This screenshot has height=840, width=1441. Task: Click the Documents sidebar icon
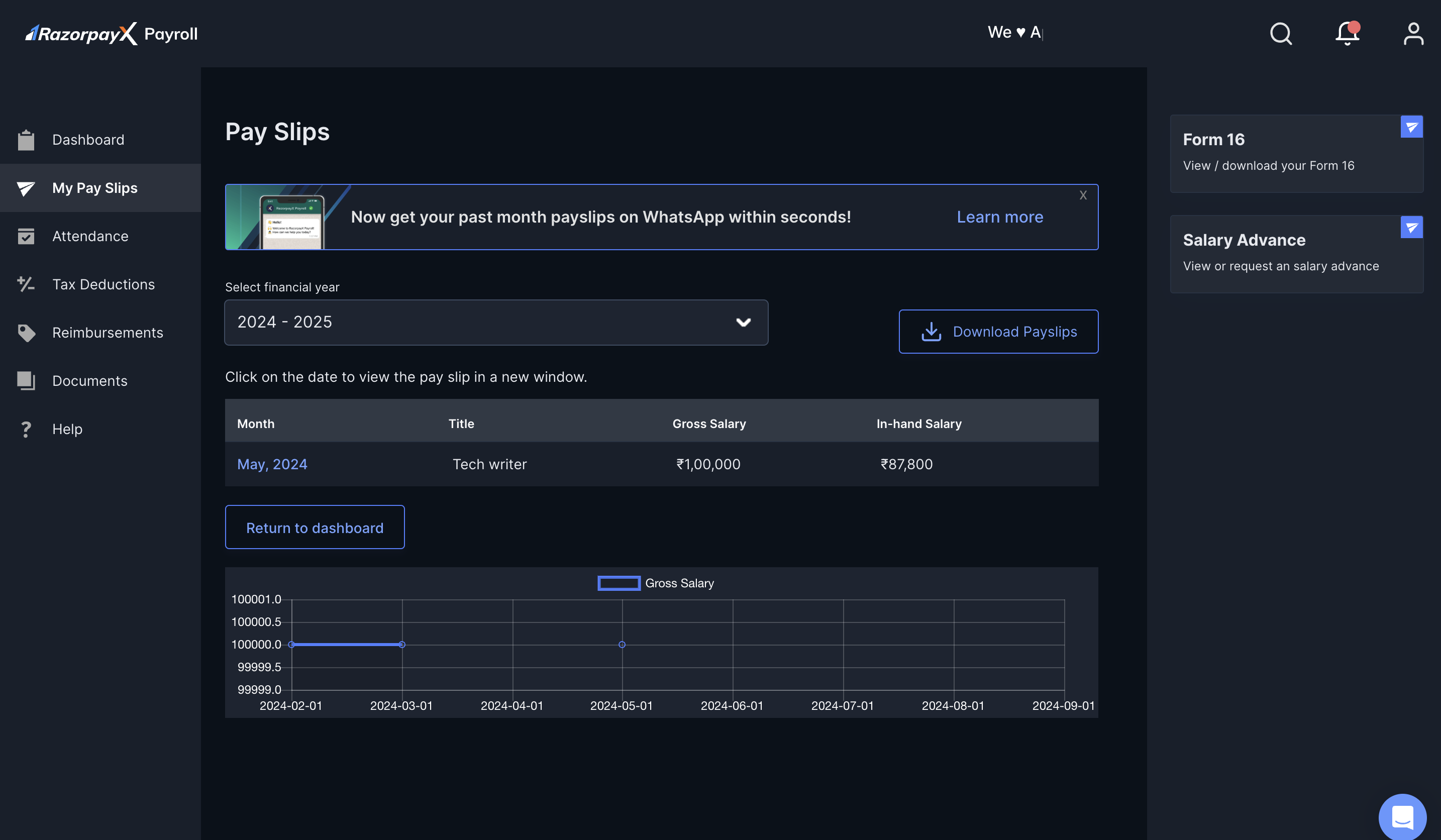pyautogui.click(x=26, y=380)
